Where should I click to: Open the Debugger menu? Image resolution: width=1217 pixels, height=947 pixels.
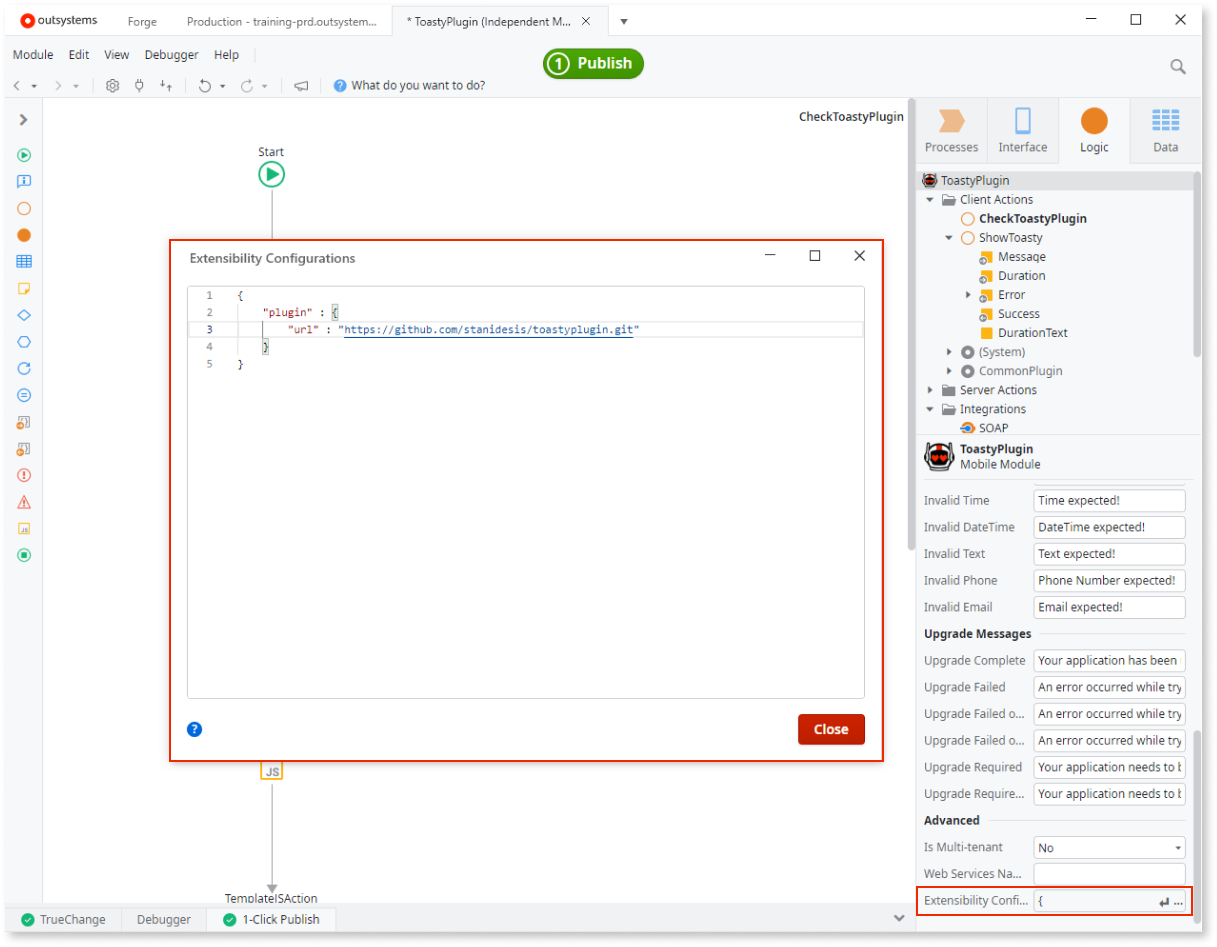point(171,55)
